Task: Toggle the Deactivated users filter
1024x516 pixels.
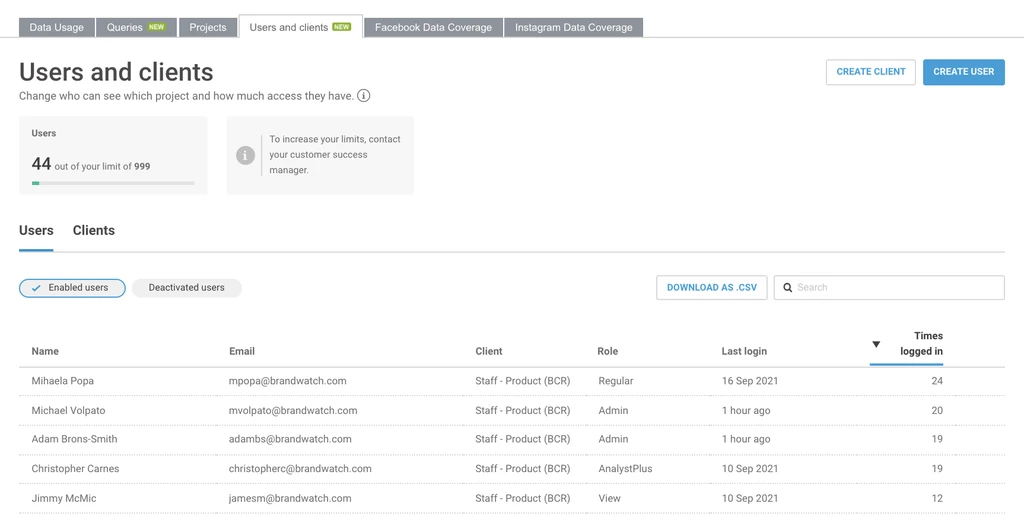Action: (186, 288)
